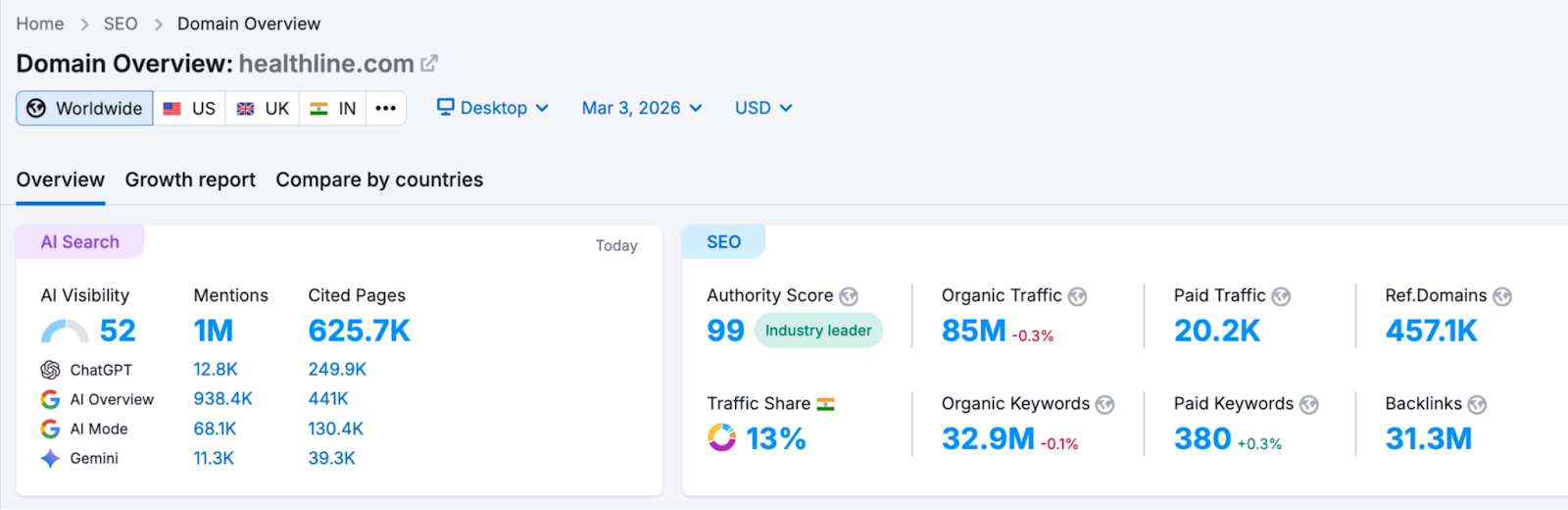Image resolution: width=1568 pixels, height=510 pixels.
Task: Go to SEO in the breadcrumb
Action: 121,24
